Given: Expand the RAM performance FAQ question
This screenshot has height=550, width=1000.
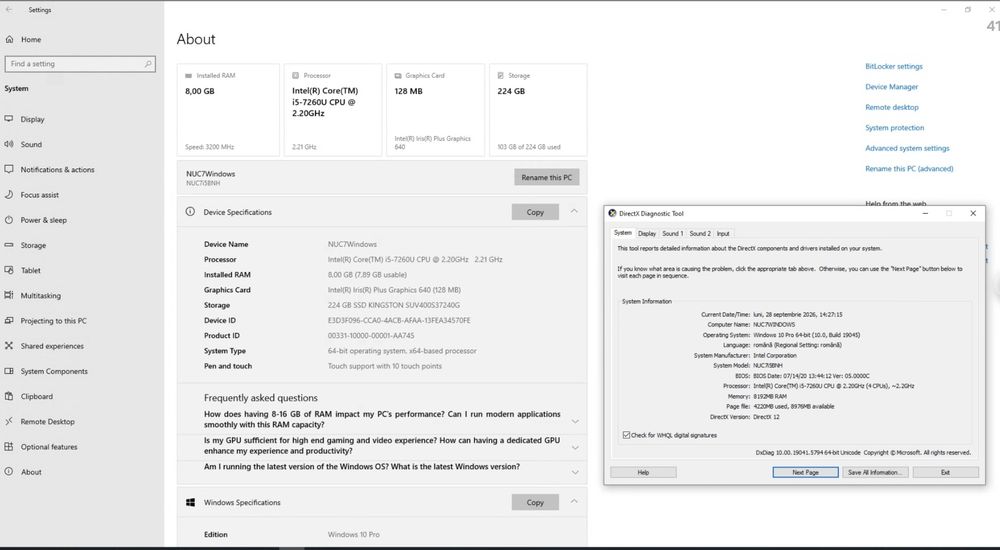Looking at the screenshot, I should click(x=575, y=421).
